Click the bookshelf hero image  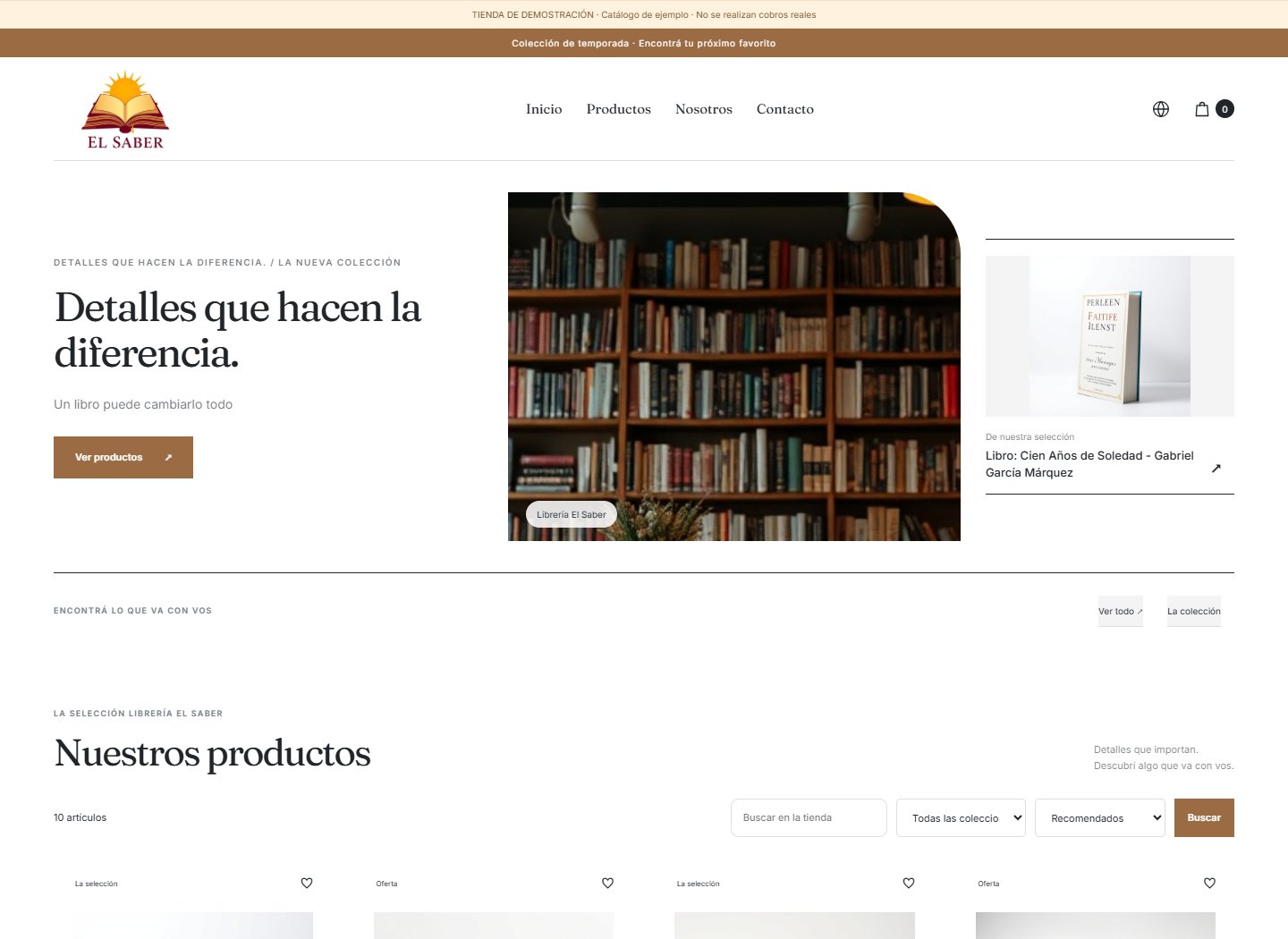(734, 367)
